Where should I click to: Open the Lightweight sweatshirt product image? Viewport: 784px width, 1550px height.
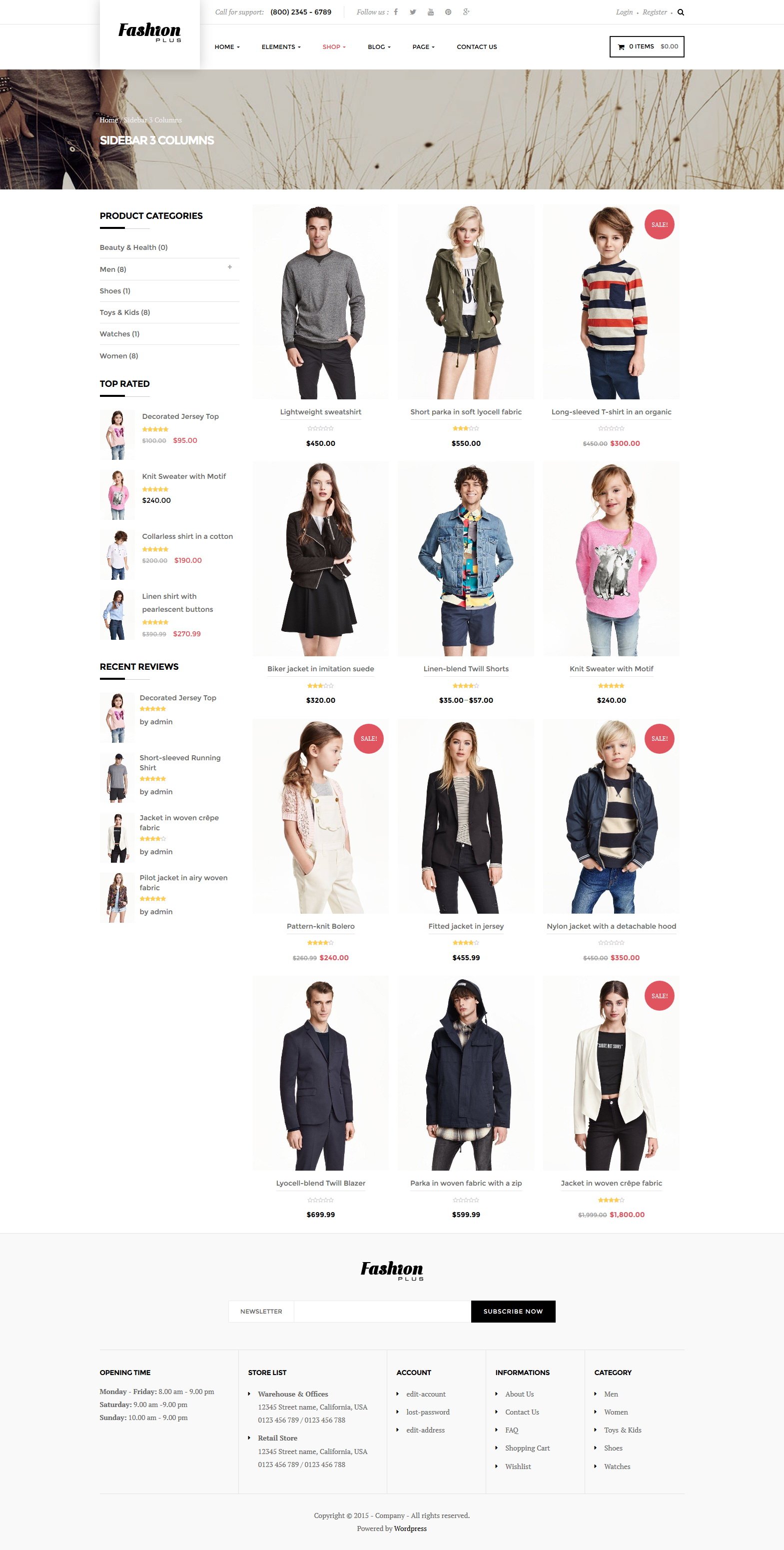coord(321,302)
